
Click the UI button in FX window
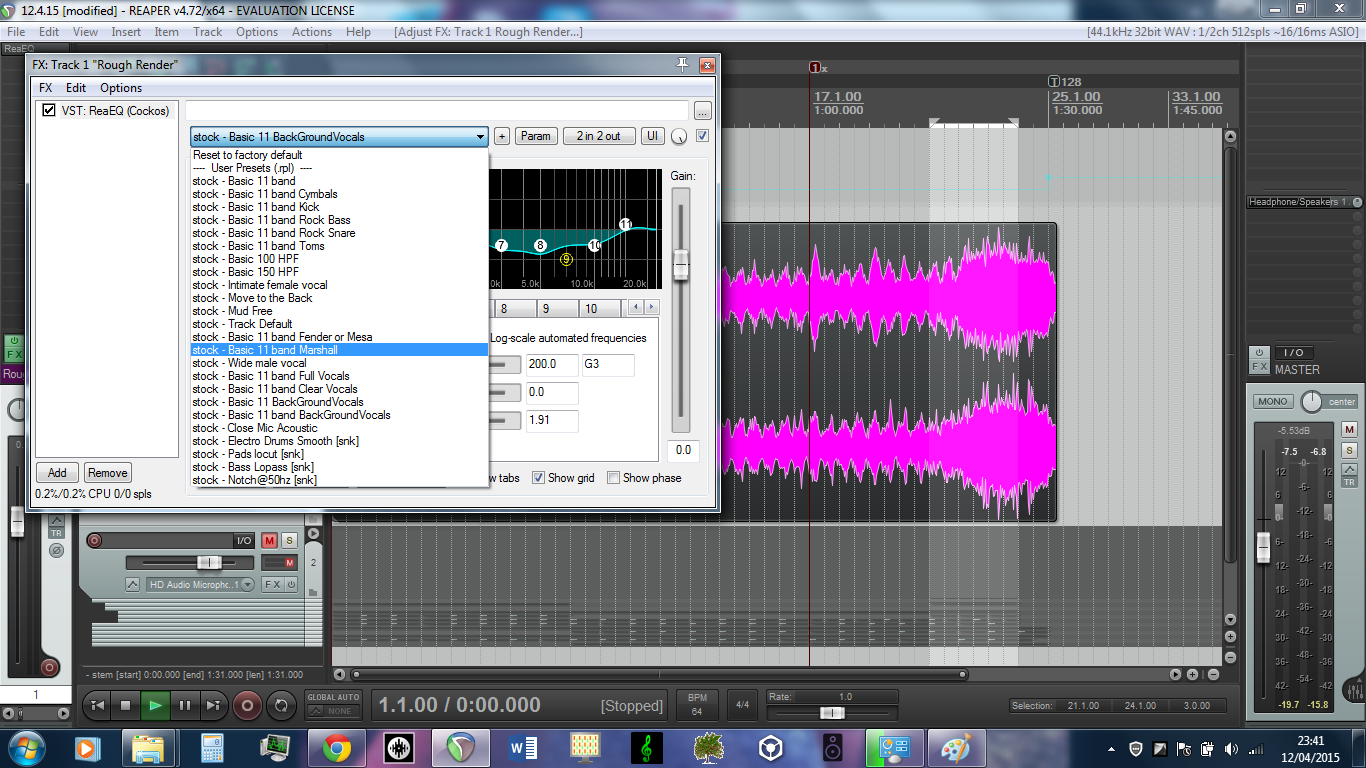652,136
